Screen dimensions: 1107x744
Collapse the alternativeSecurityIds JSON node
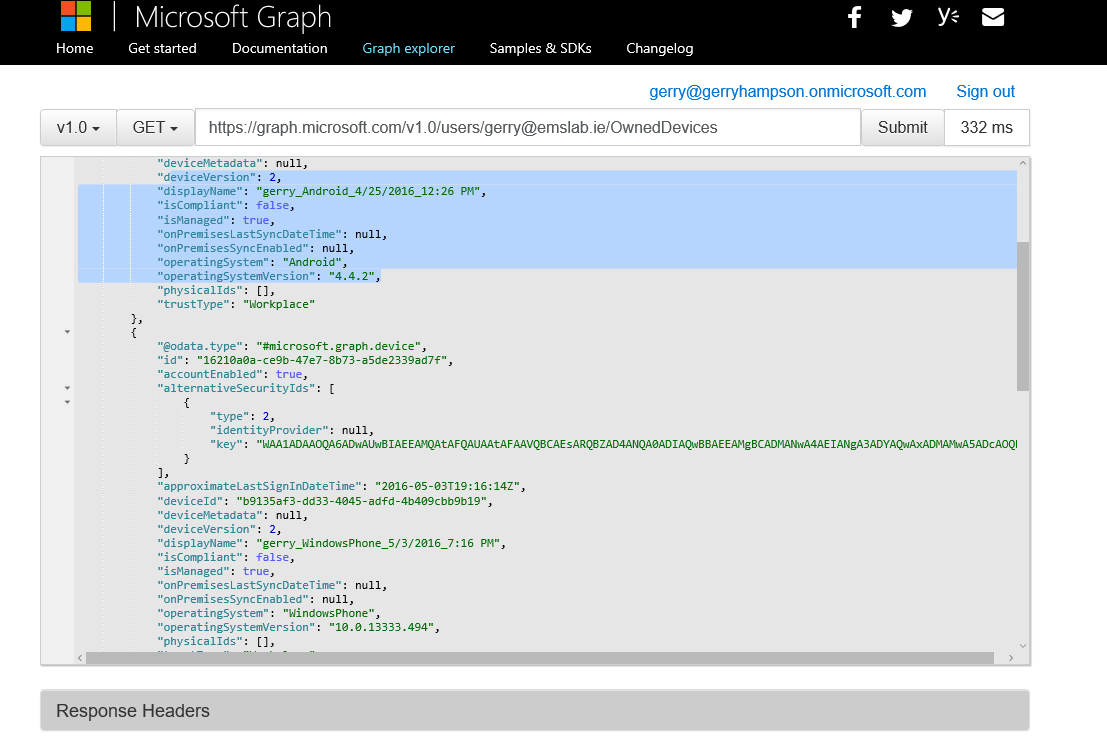click(67, 388)
